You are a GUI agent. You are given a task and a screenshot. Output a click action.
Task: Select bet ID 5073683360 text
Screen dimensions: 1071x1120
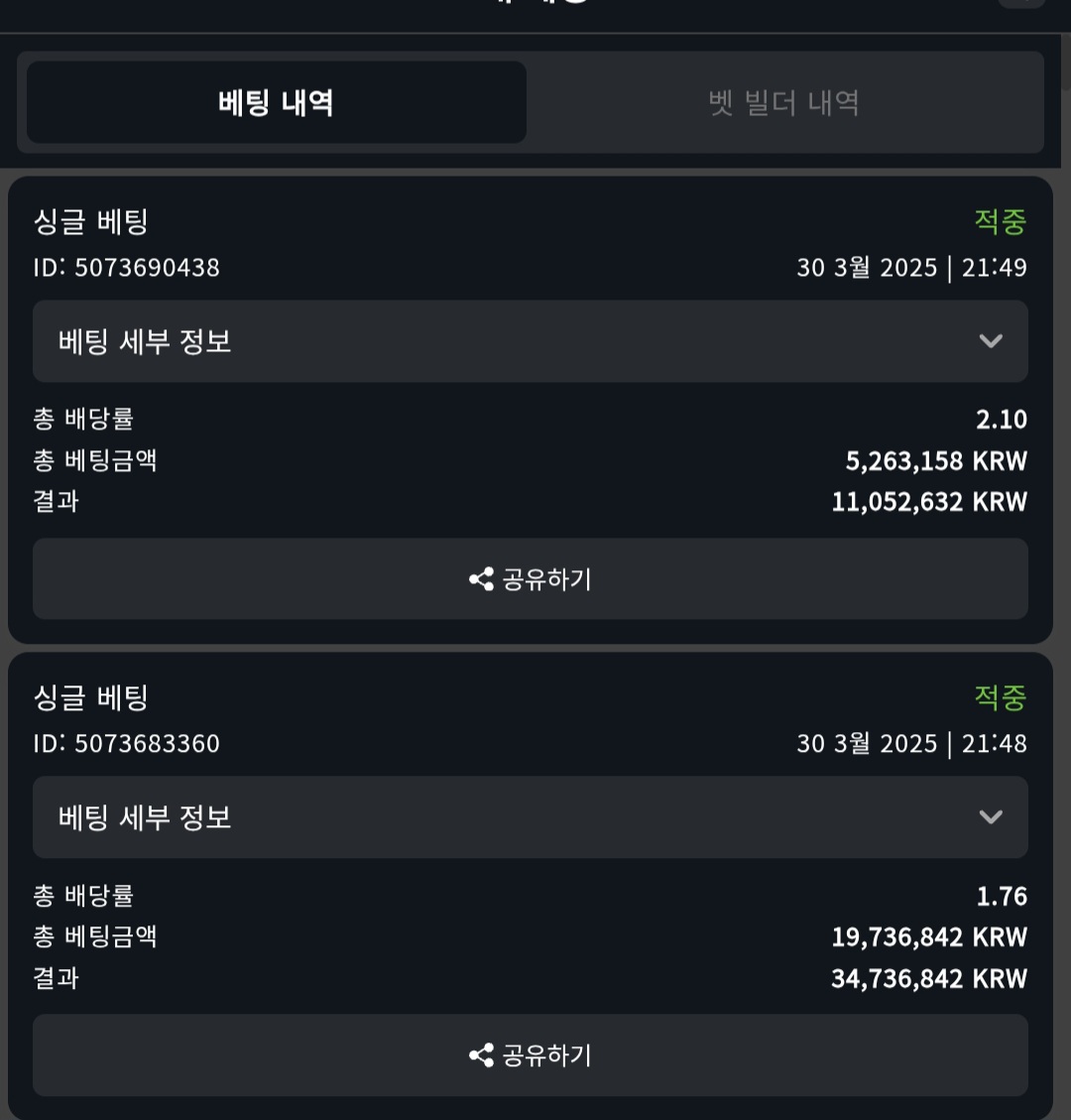tap(127, 744)
